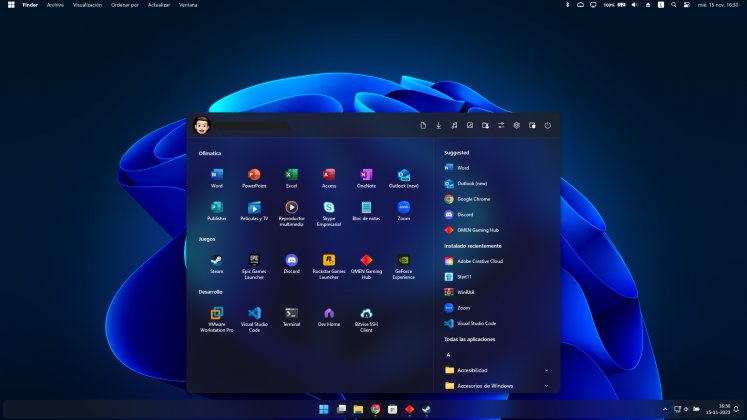Open Bloc de notas
Image resolution: width=747 pixels, height=420 pixels.
[366, 211]
